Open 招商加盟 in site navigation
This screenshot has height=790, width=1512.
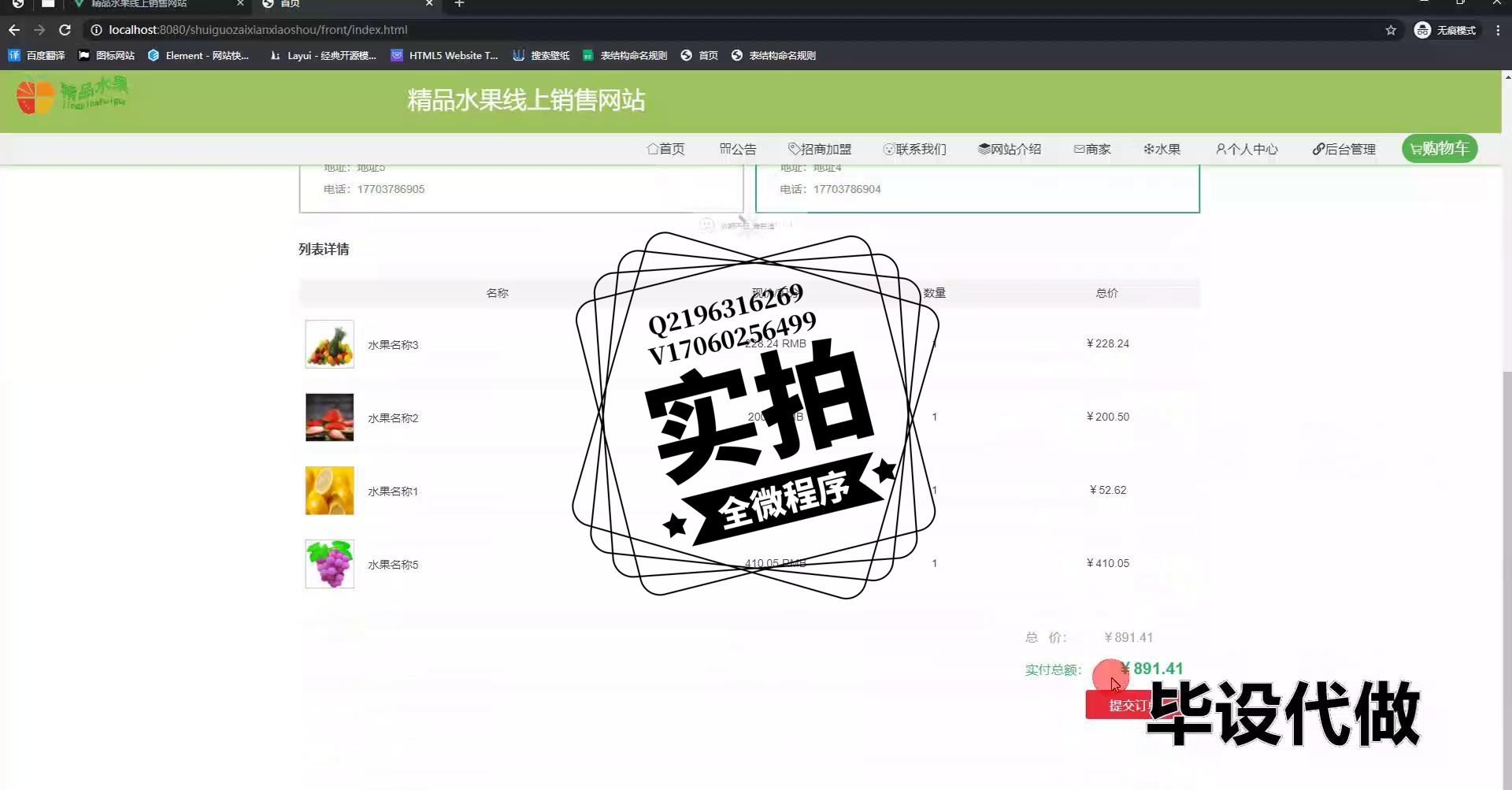coord(820,149)
